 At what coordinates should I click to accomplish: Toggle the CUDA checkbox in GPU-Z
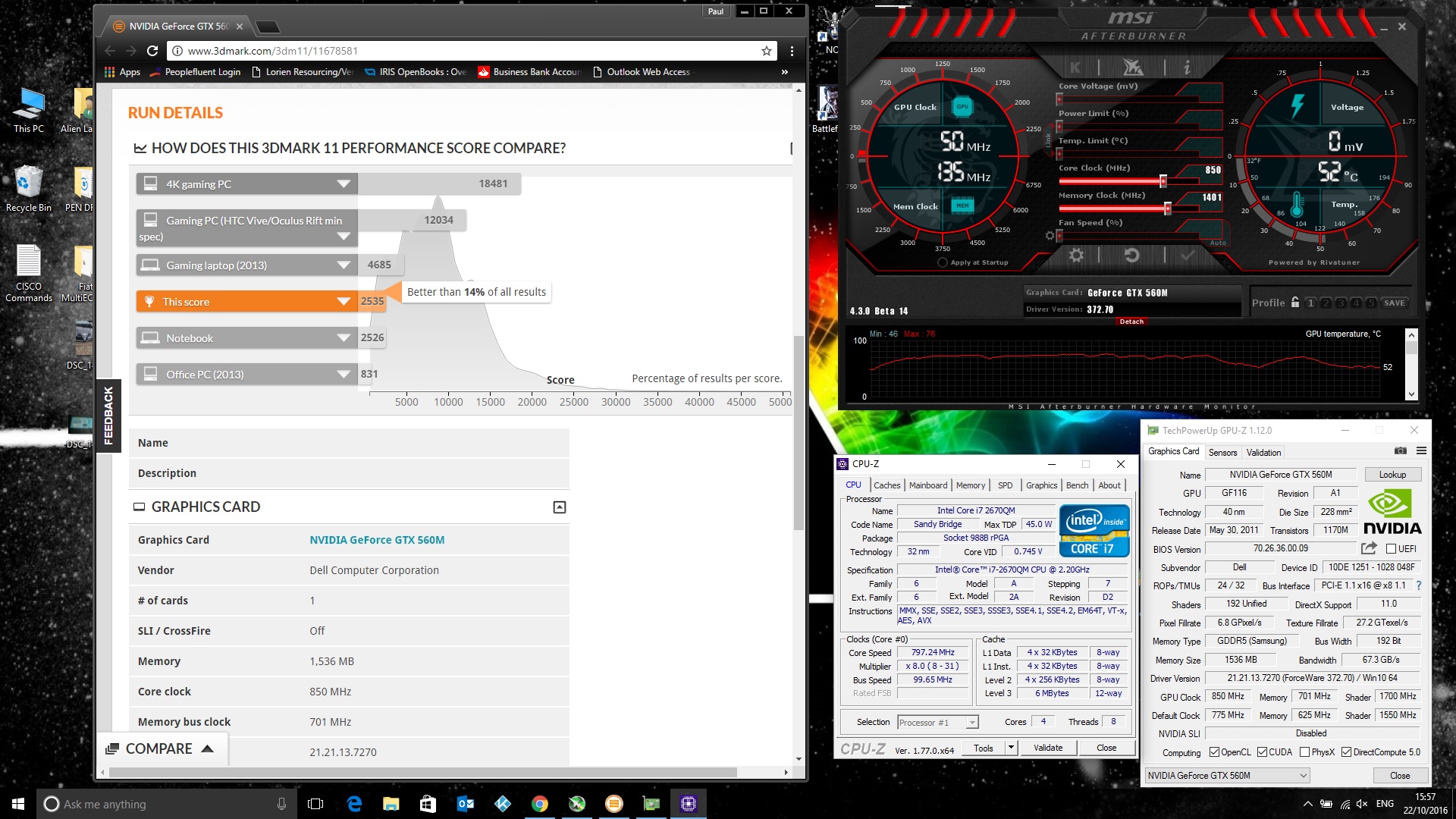(1262, 752)
